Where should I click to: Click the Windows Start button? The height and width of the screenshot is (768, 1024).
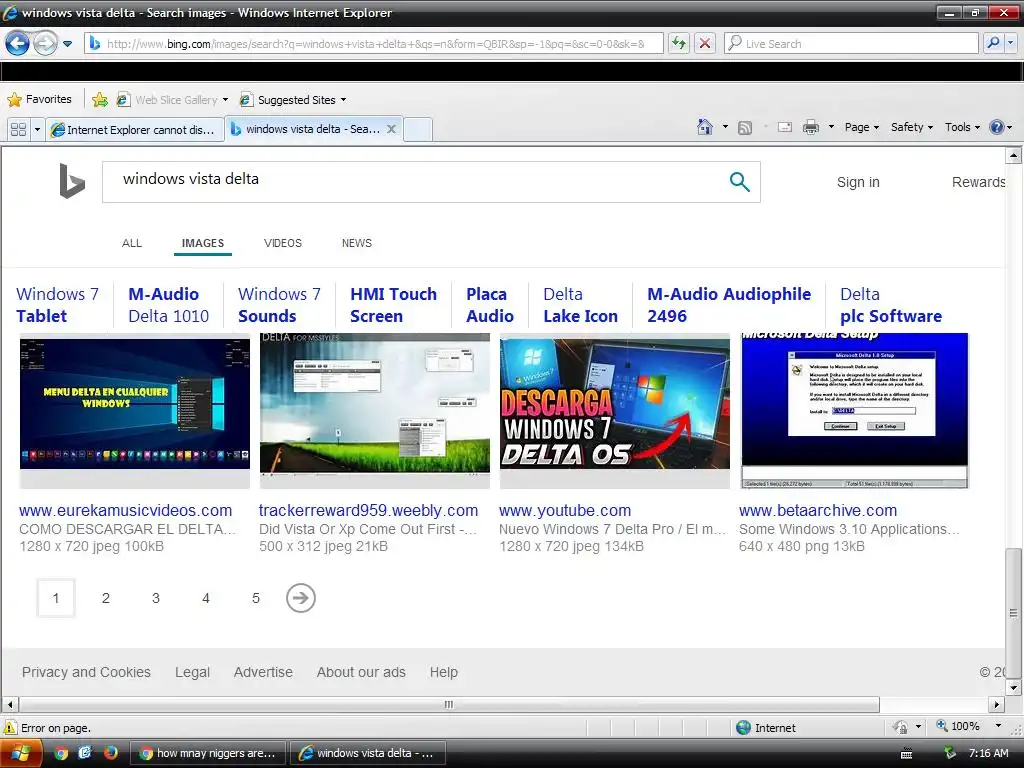click(x=20, y=753)
